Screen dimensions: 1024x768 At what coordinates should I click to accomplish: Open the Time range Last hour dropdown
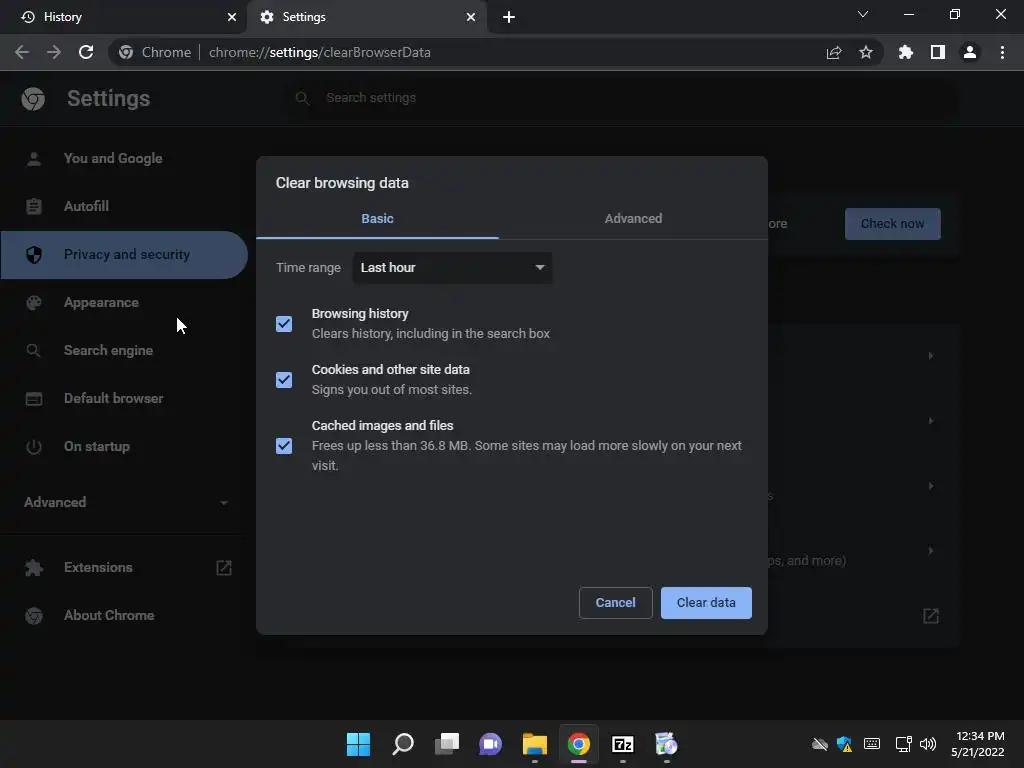[x=452, y=268]
